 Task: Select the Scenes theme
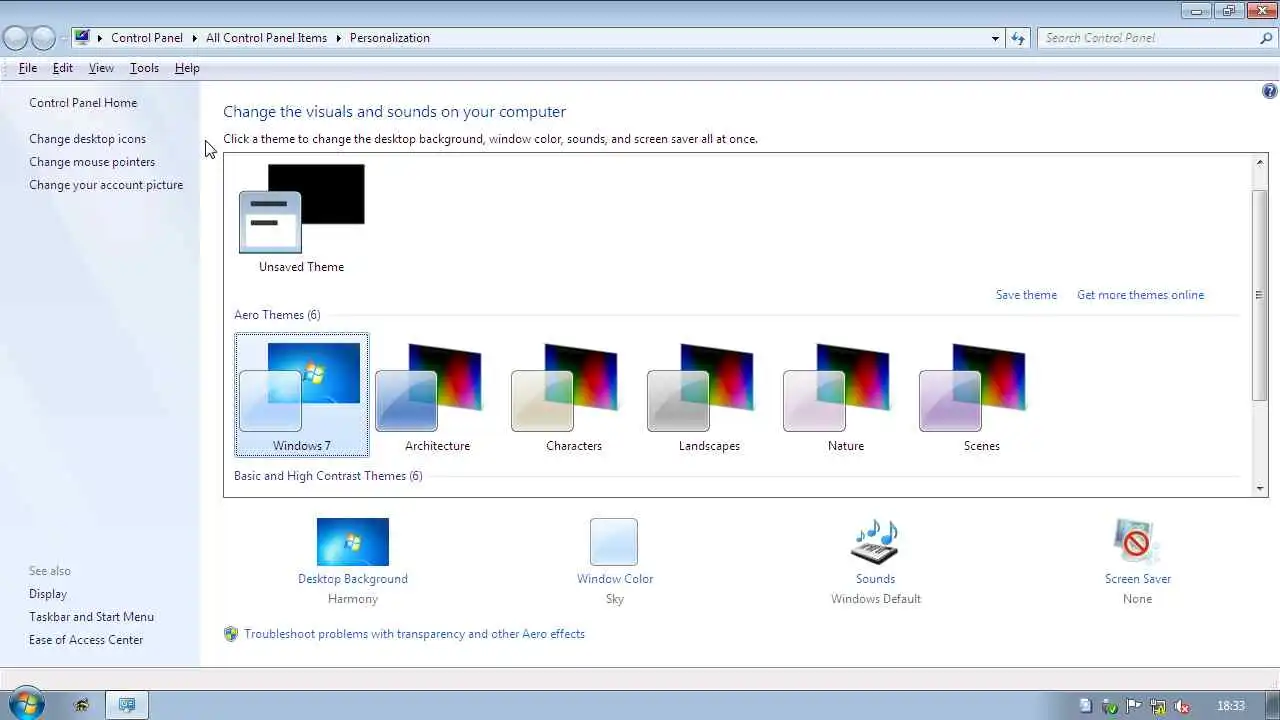coord(981,395)
